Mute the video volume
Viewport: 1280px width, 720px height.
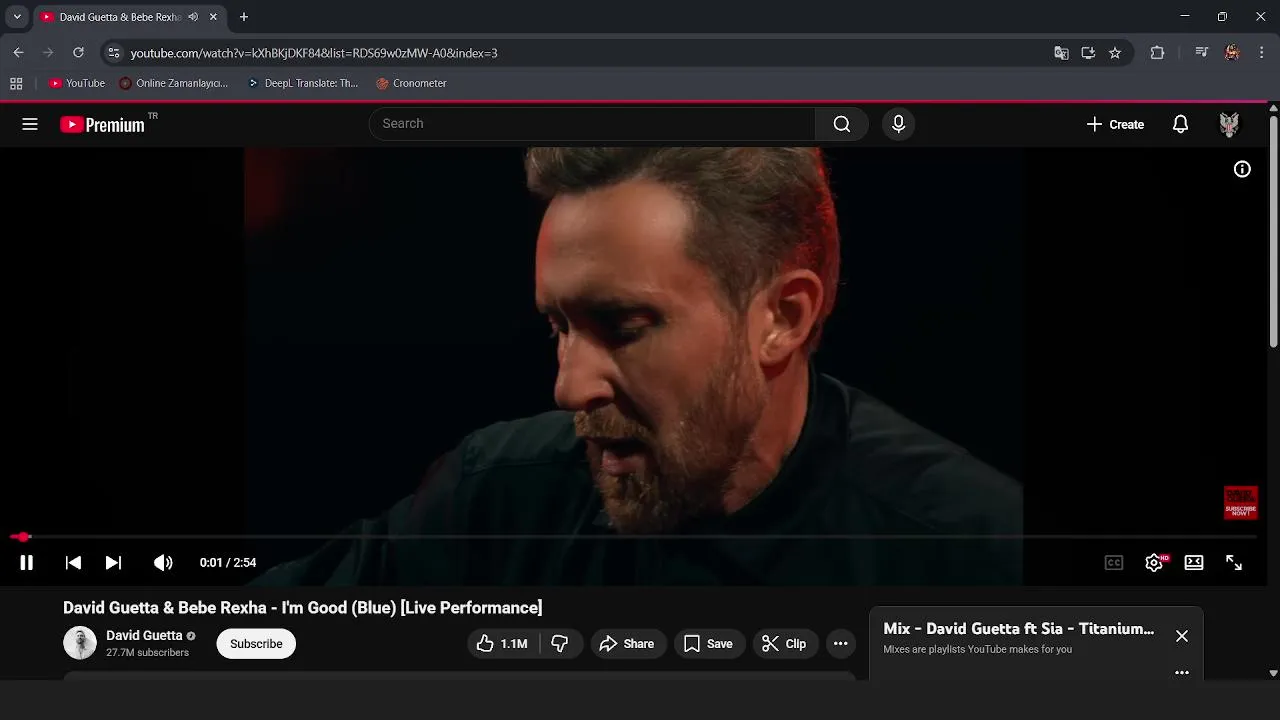[x=163, y=563]
